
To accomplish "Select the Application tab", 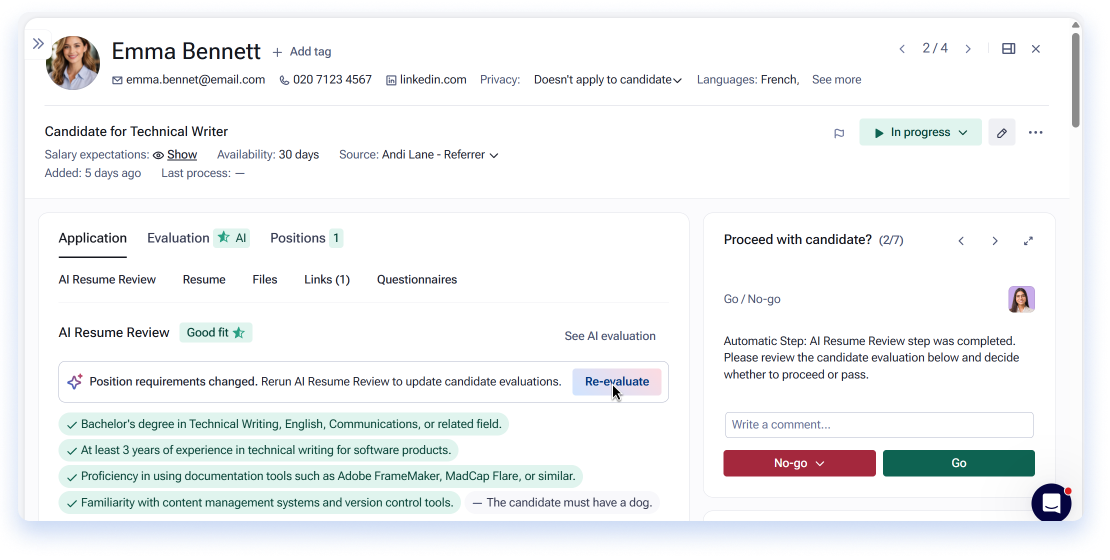I will (x=93, y=239).
